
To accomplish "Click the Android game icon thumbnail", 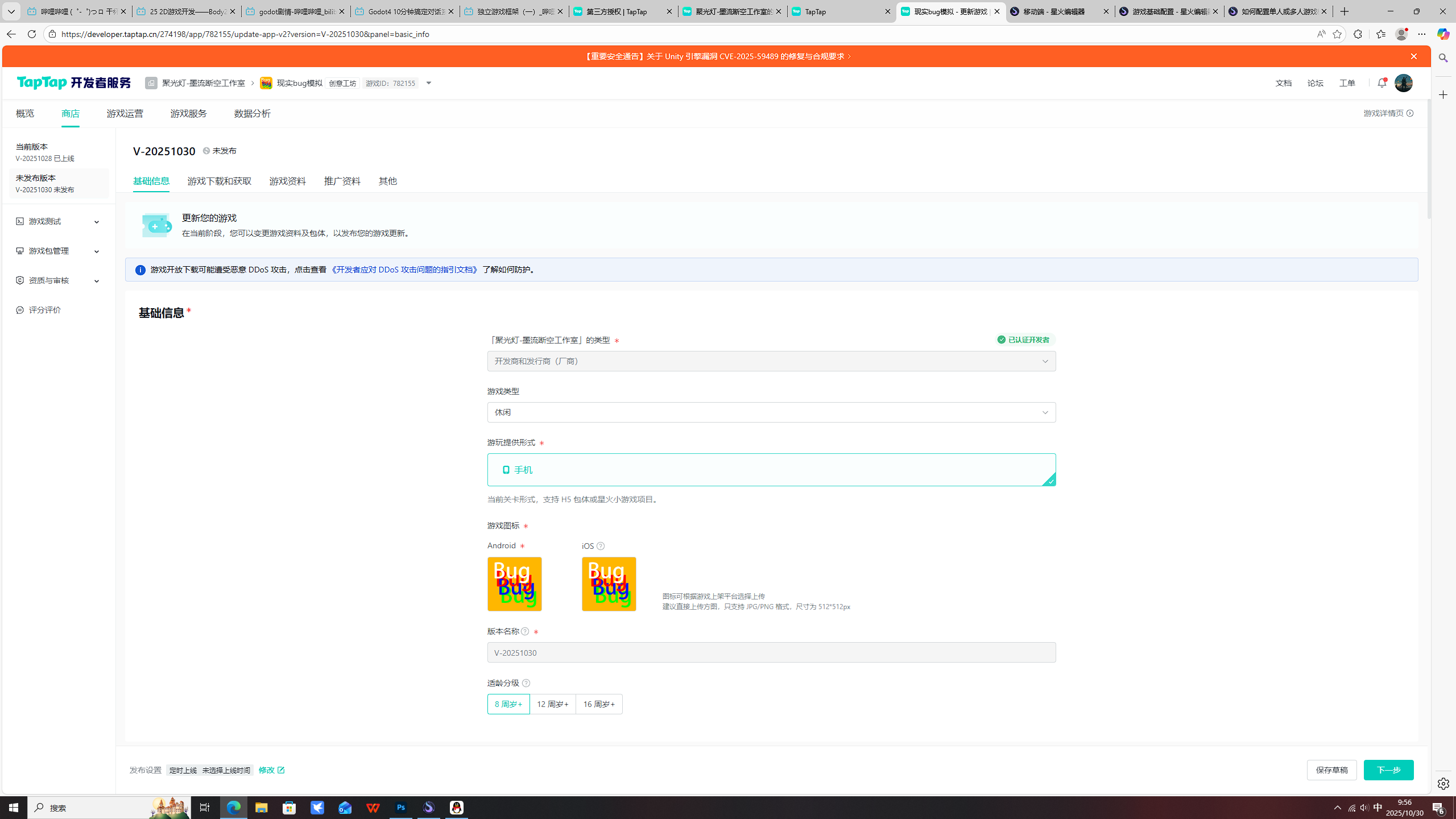I will 514,584.
